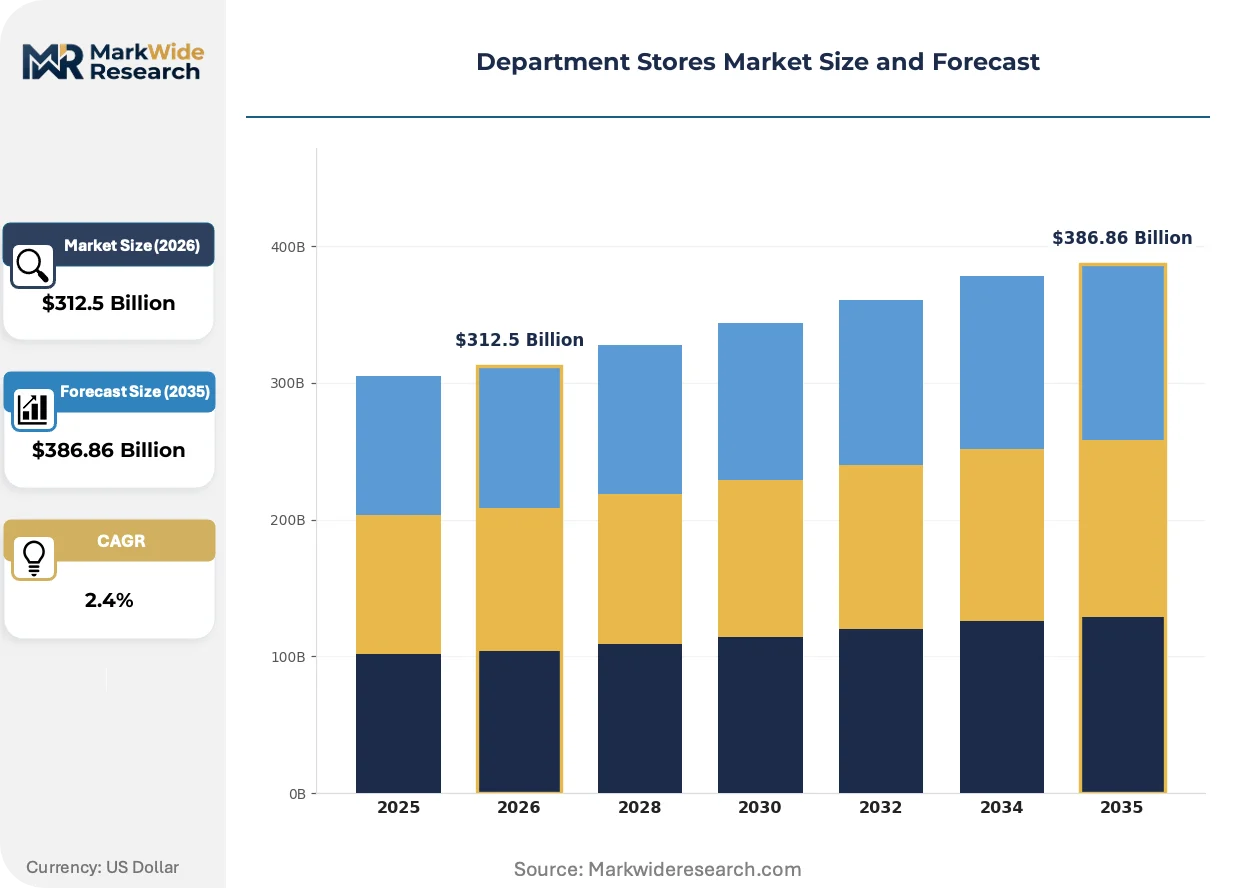Click the 2025 x-axis label

(x=398, y=808)
